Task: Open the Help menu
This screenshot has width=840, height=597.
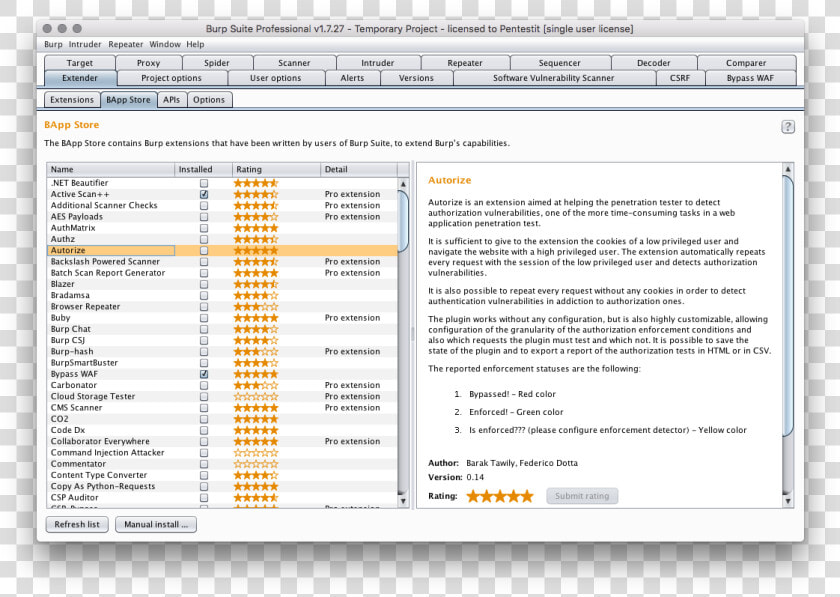Action: tap(195, 44)
